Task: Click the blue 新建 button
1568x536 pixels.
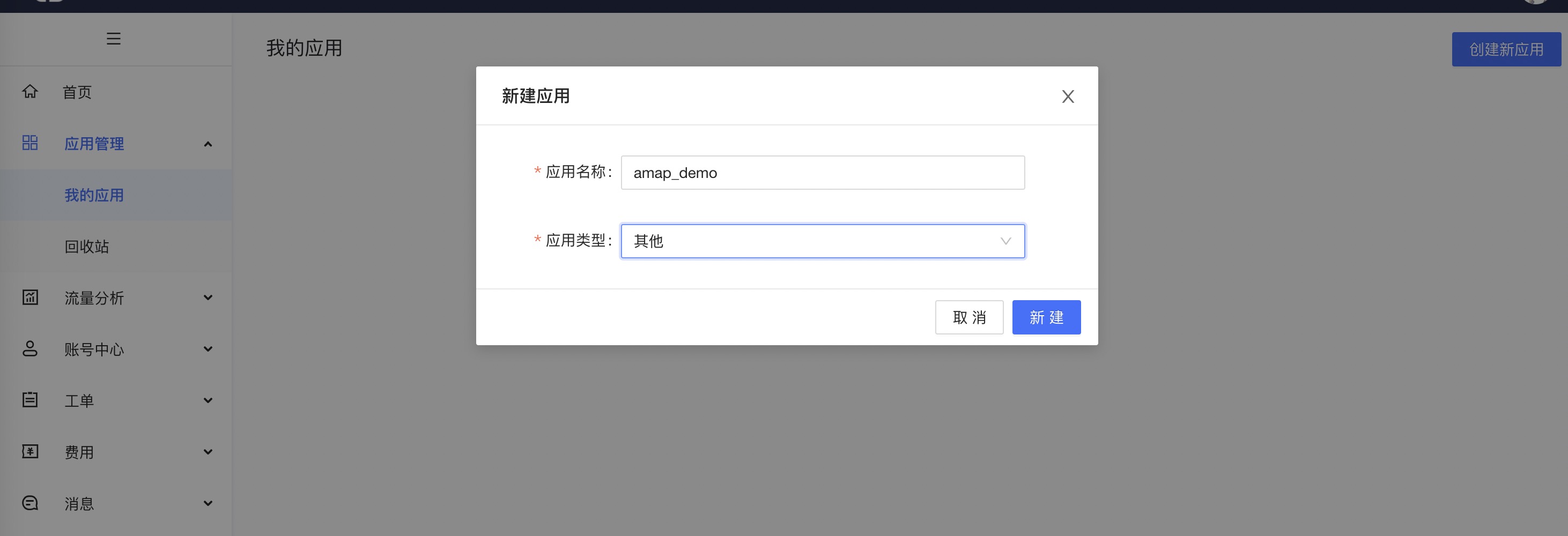Action: click(x=1046, y=317)
